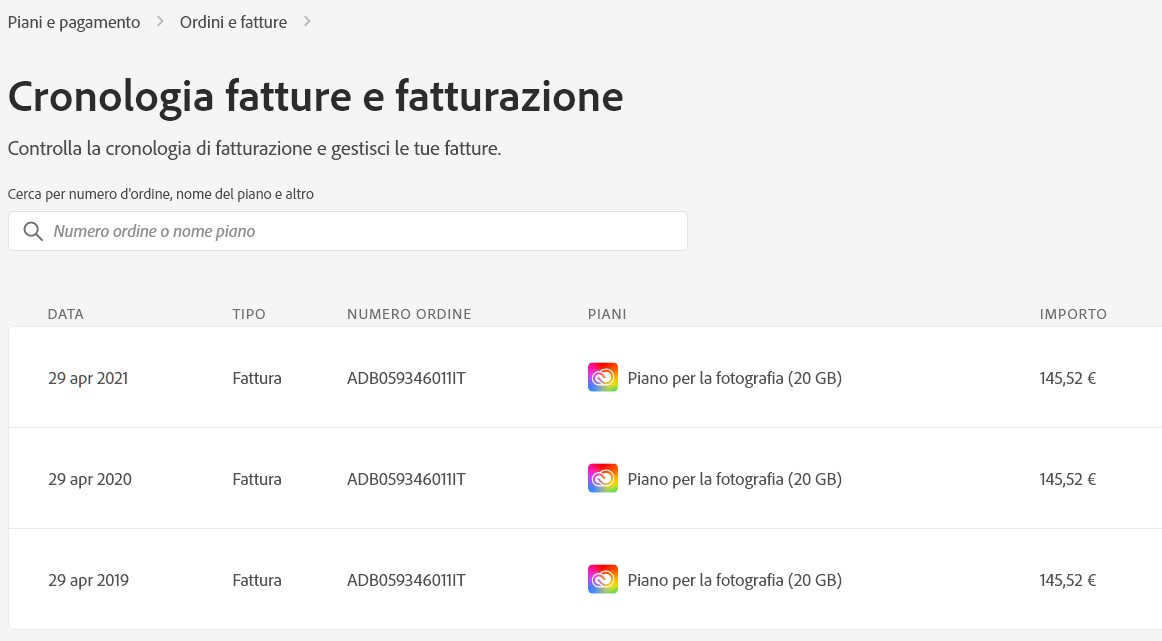This screenshot has height=641, width=1162.
Task: Click Creative Cloud icon for 2021 invoice
Action: (x=602, y=377)
